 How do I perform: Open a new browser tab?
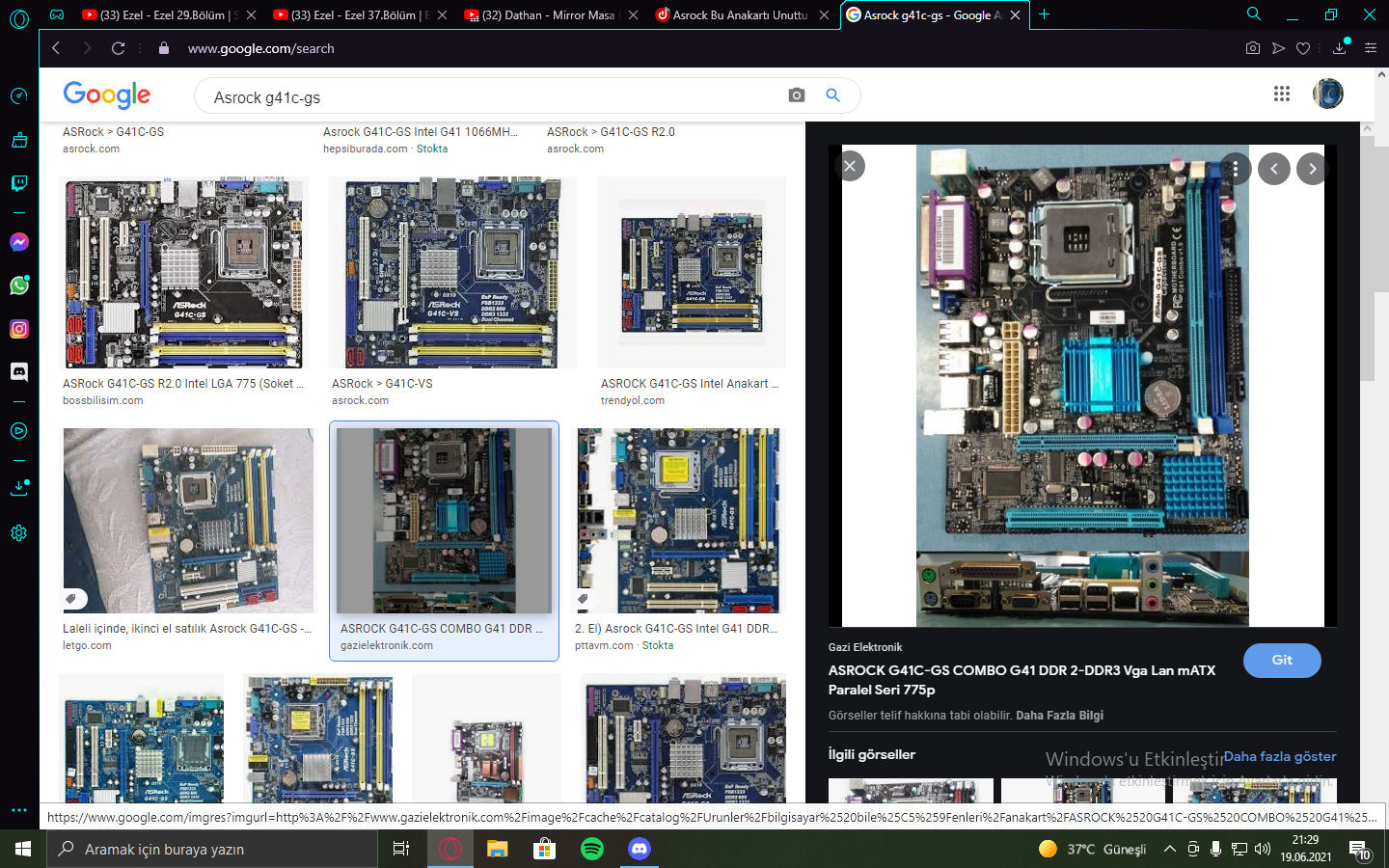tap(1044, 14)
